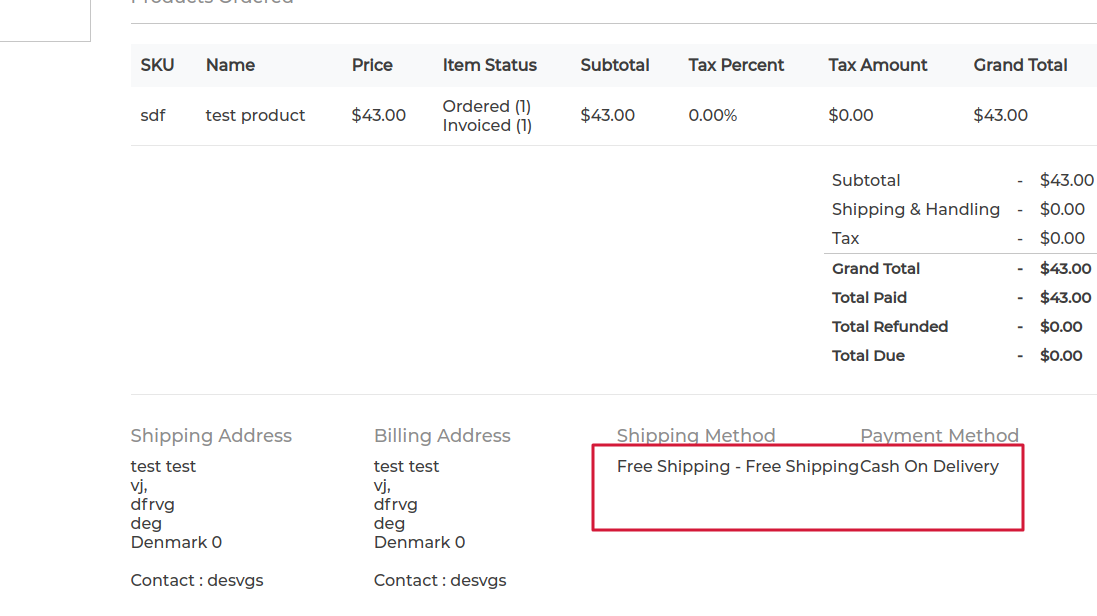Click the Billing Address heading

click(x=442, y=435)
